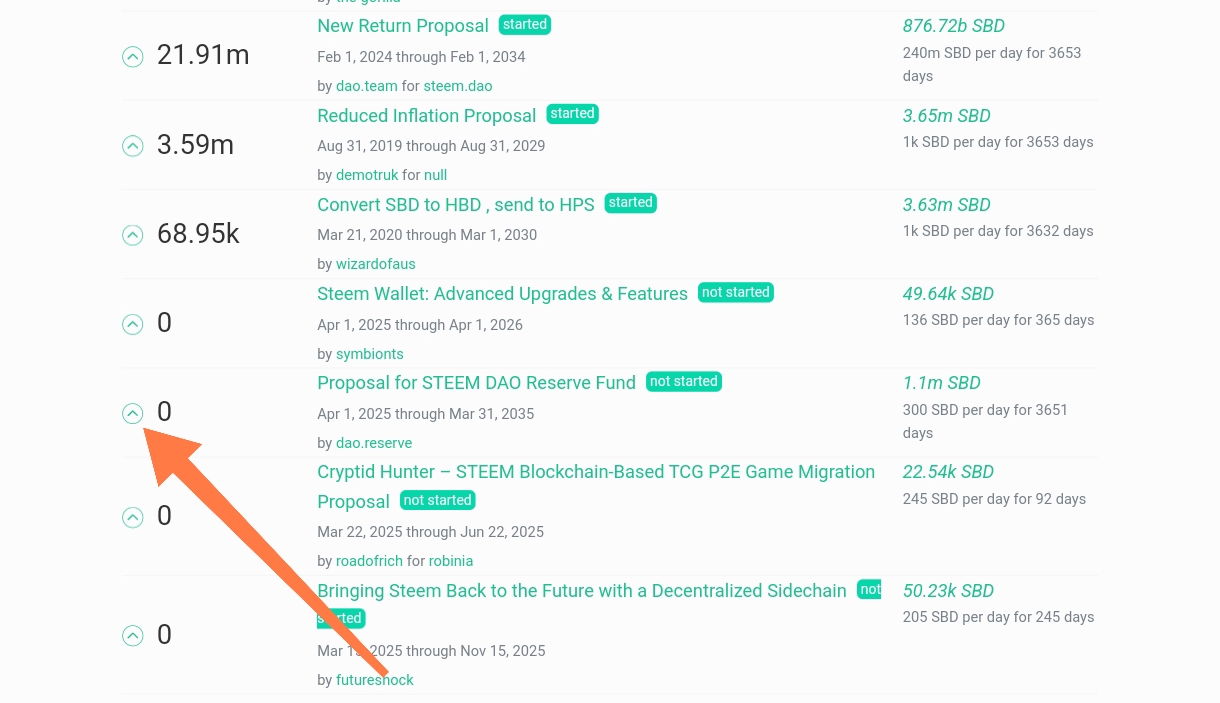This screenshot has height=703, width=1220.
Task: Open the Cryptid Hunter migration proposal
Action: tap(595, 472)
